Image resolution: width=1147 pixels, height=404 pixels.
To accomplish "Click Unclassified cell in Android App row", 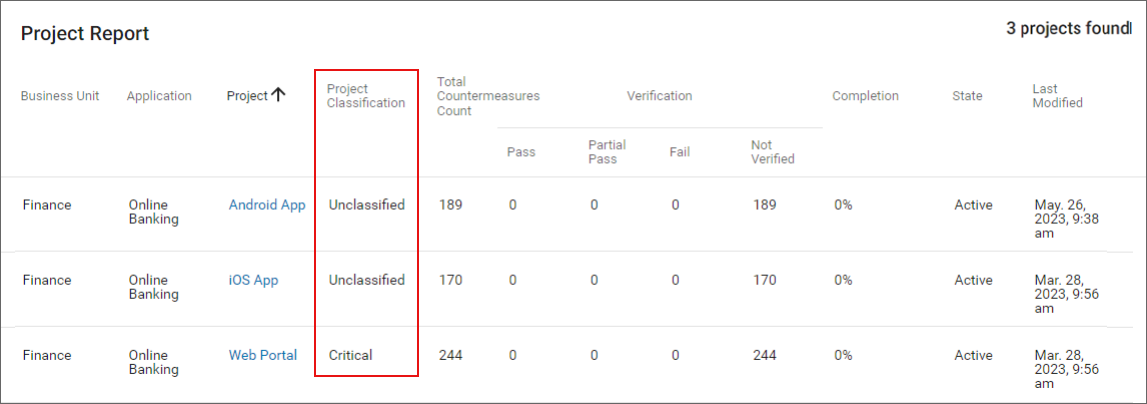I will [366, 205].
